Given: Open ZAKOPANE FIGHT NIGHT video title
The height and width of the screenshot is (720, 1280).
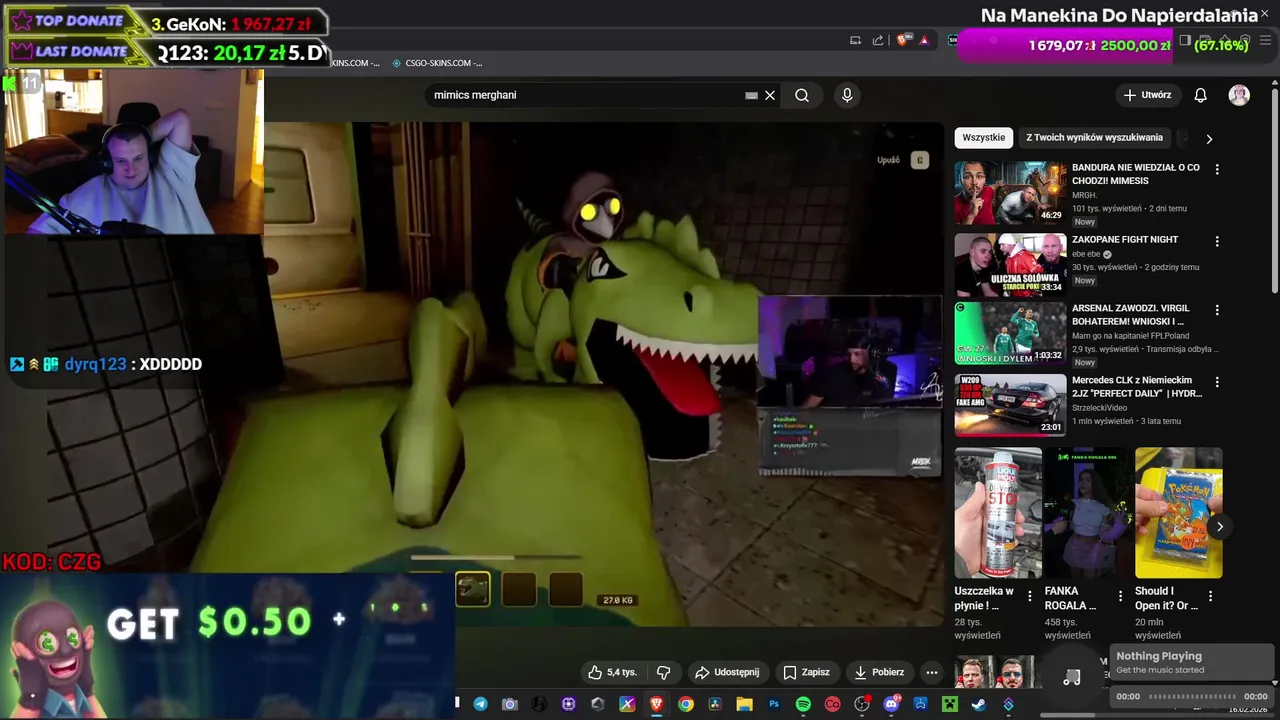Looking at the screenshot, I should [x=1125, y=240].
